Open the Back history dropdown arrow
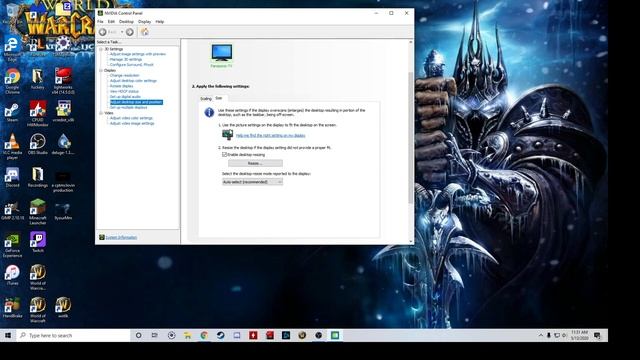Image resolution: width=640 pixels, height=360 pixels. pyautogui.click(x=122, y=32)
